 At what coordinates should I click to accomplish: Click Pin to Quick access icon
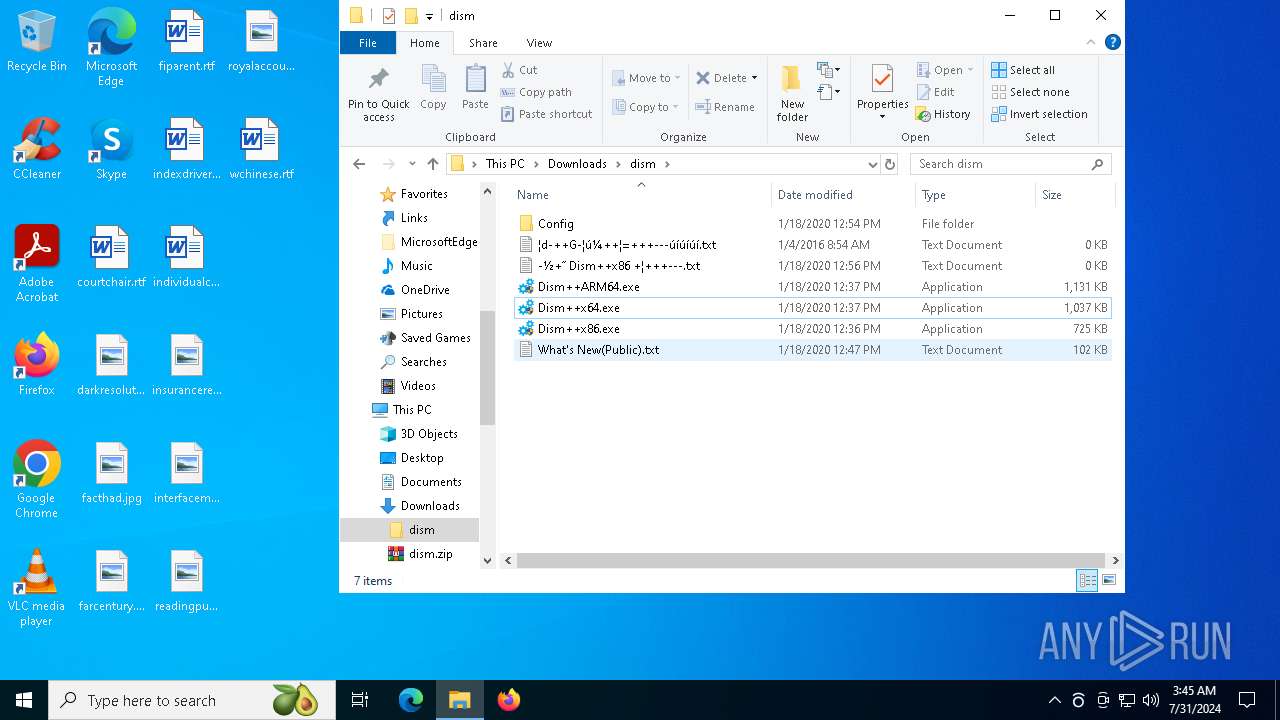click(378, 95)
